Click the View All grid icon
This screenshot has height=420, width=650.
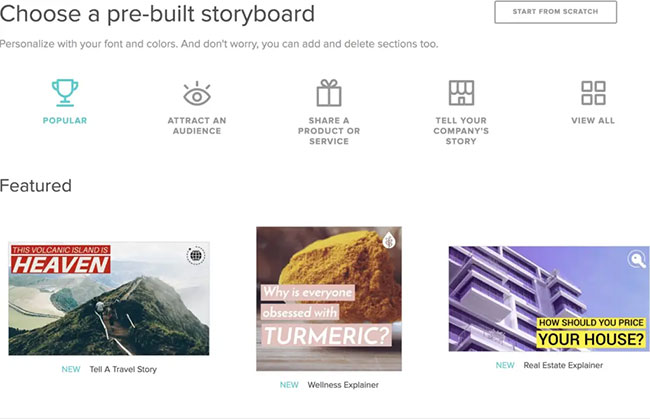[x=593, y=93]
